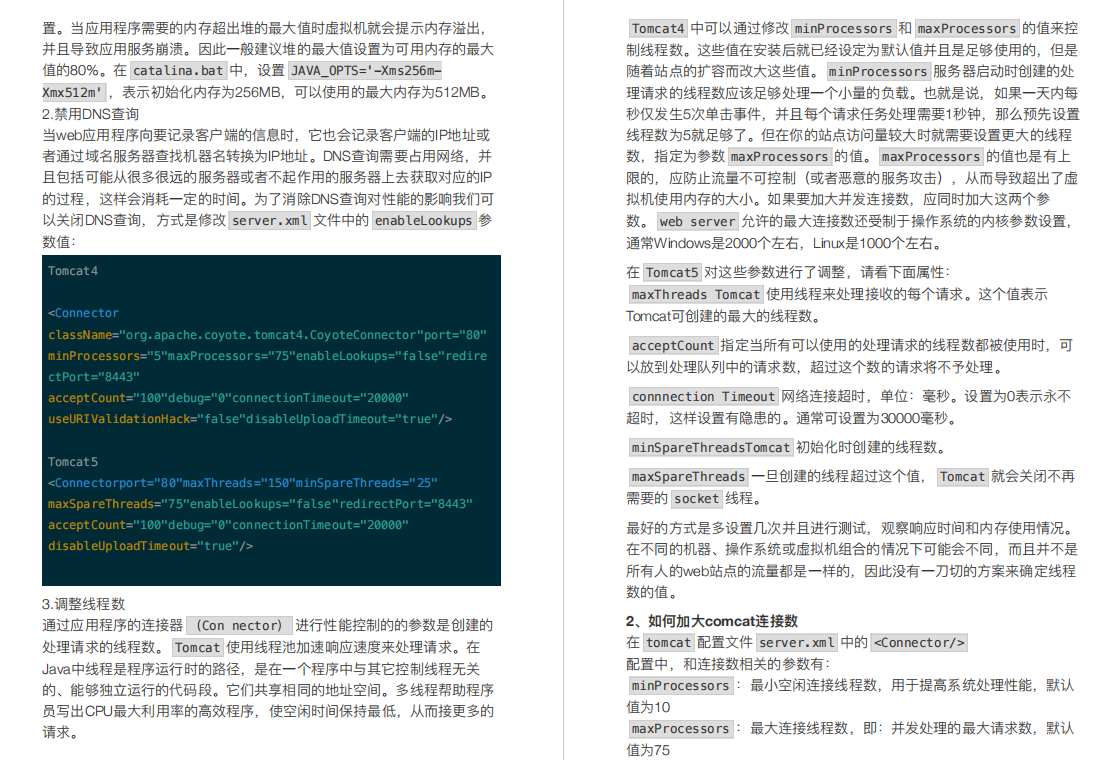Click the heading "2.禁用DNS查询"
1104x760 pixels.
pyautogui.click(x=90, y=114)
